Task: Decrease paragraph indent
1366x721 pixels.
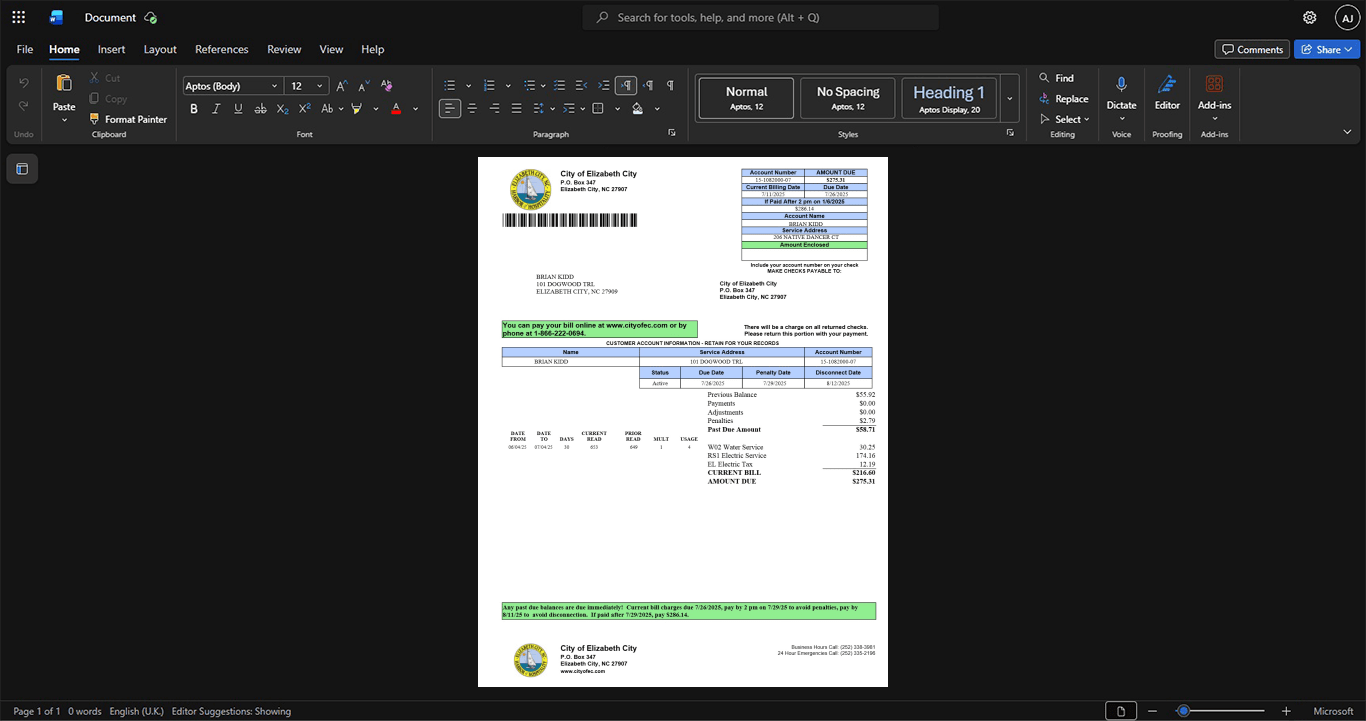Action: coord(582,86)
